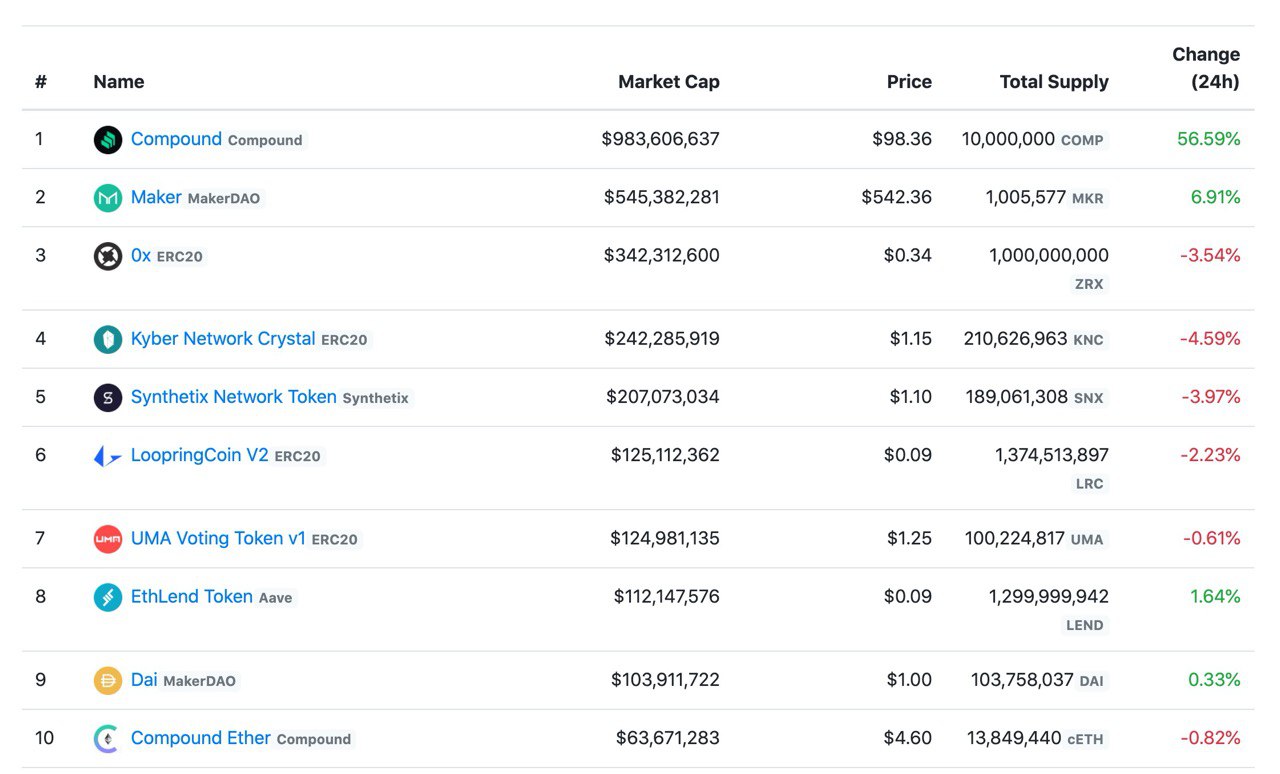The image size is (1280, 774).
Task: Click the 1.64% change value
Action: (1215, 596)
